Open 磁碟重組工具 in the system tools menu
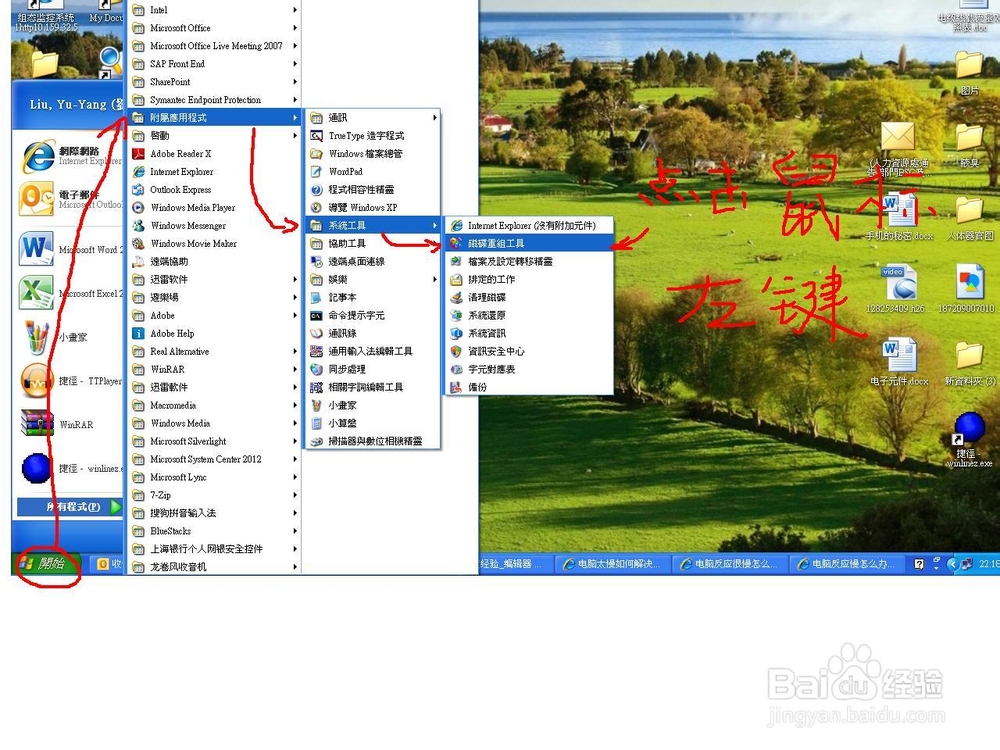The height and width of the screenshot is (750, 1000). tap(529, 244)
